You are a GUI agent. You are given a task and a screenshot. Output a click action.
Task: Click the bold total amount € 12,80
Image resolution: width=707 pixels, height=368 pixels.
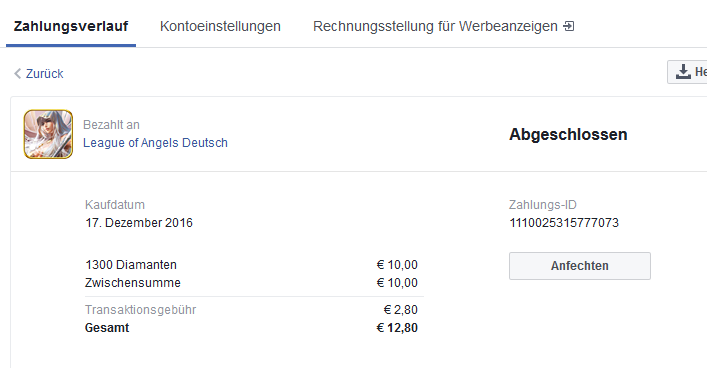click(x=397, y=328)
